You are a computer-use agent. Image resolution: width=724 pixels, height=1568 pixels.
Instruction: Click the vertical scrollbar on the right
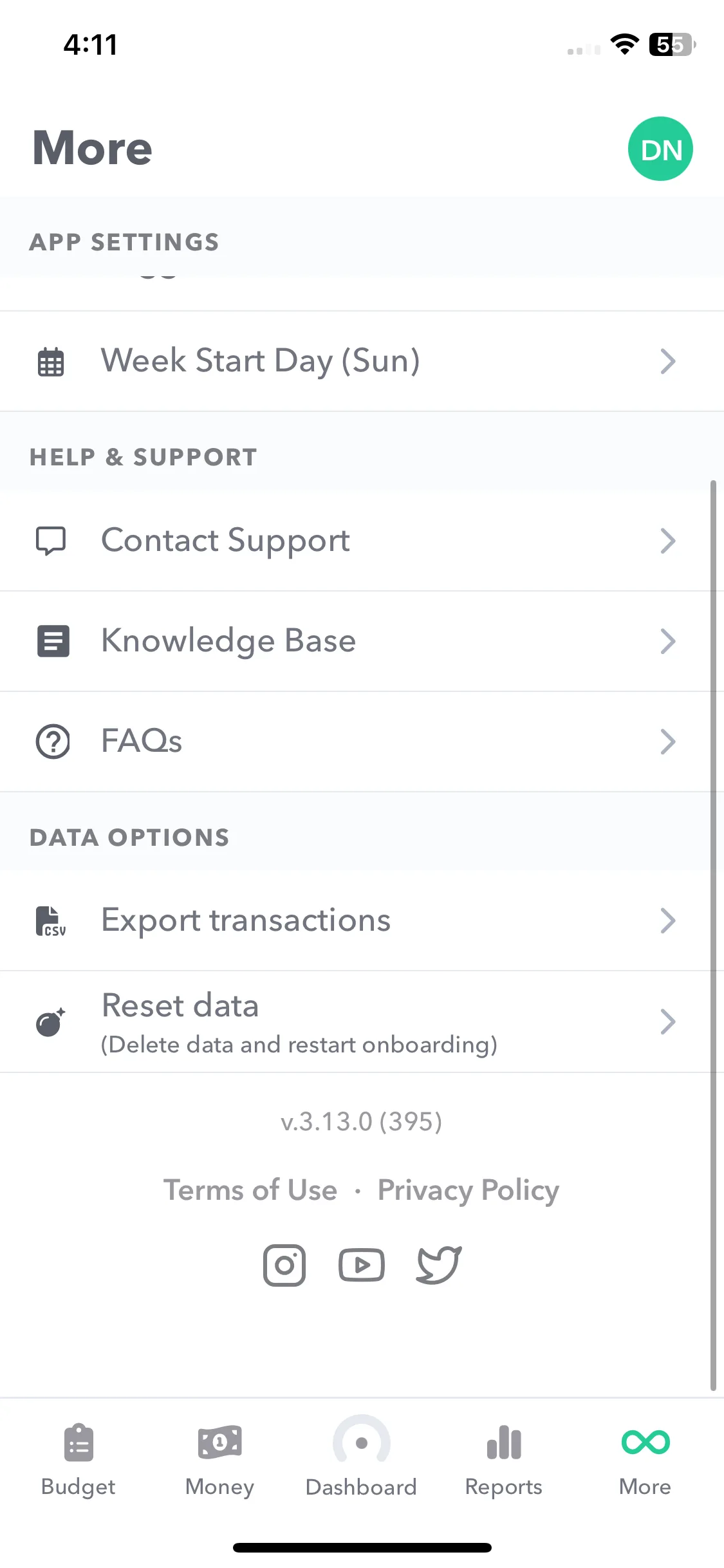click(713, 935)
